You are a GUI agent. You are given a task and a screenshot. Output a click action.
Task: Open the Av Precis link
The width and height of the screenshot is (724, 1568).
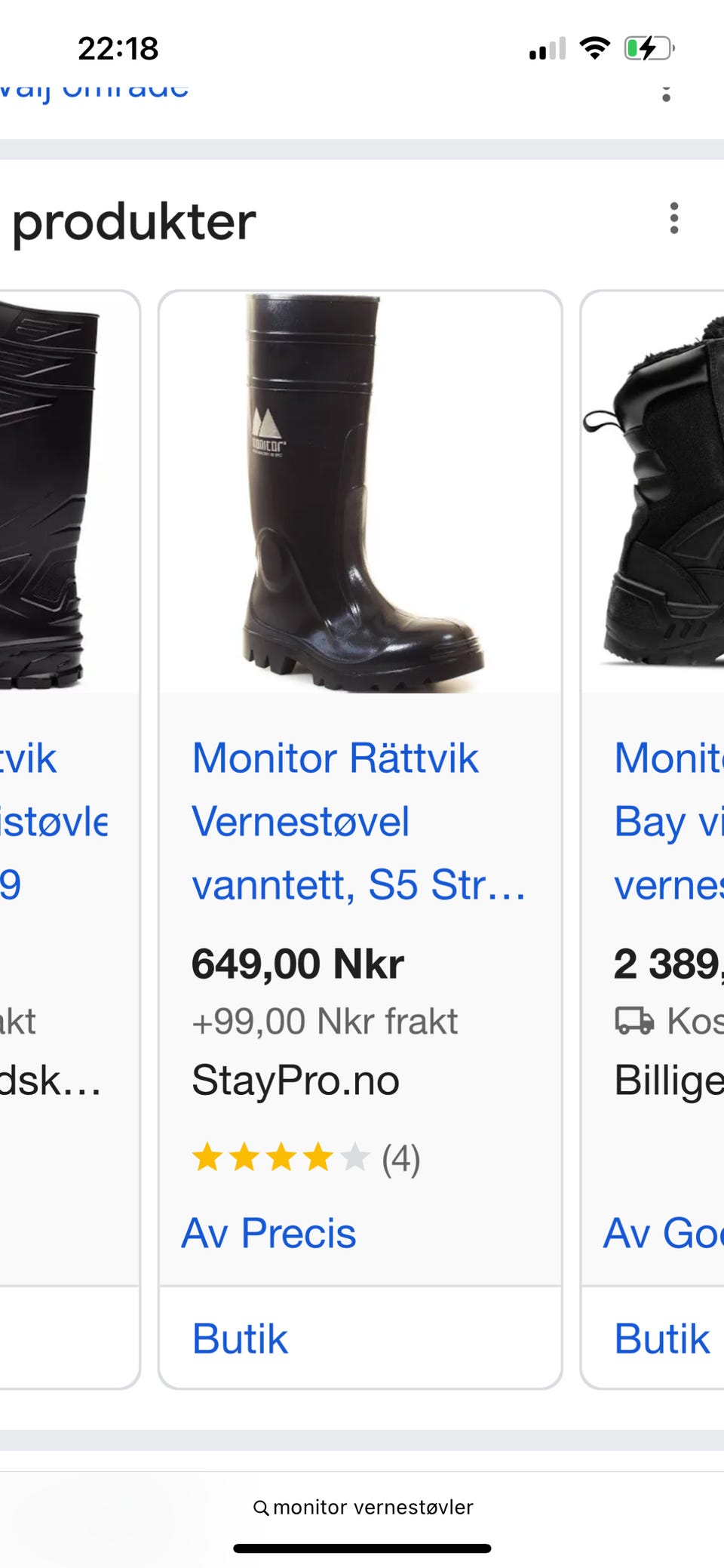[268, 1234]
